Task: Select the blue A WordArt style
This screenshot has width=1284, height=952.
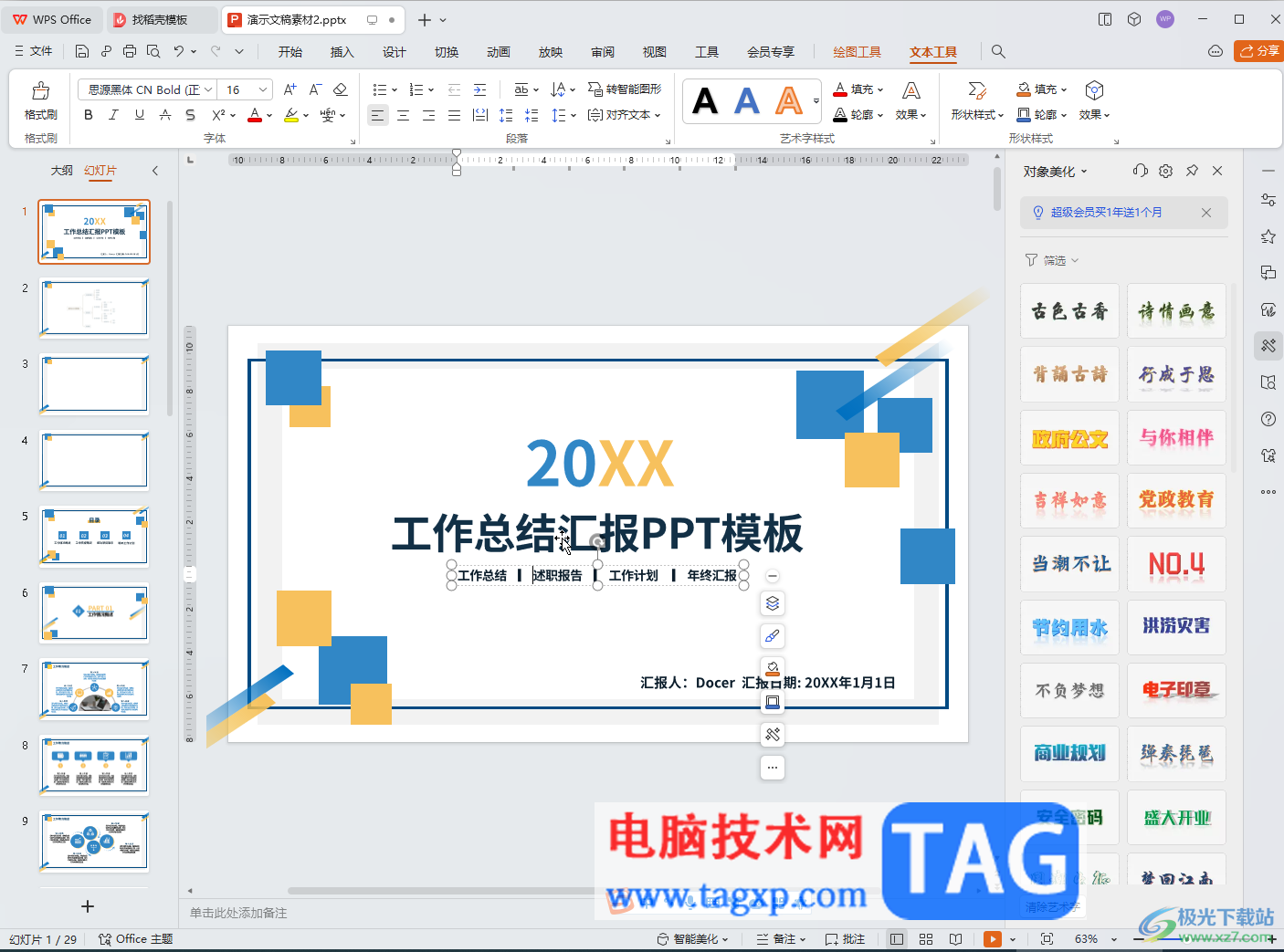Action: coord(747,100)
